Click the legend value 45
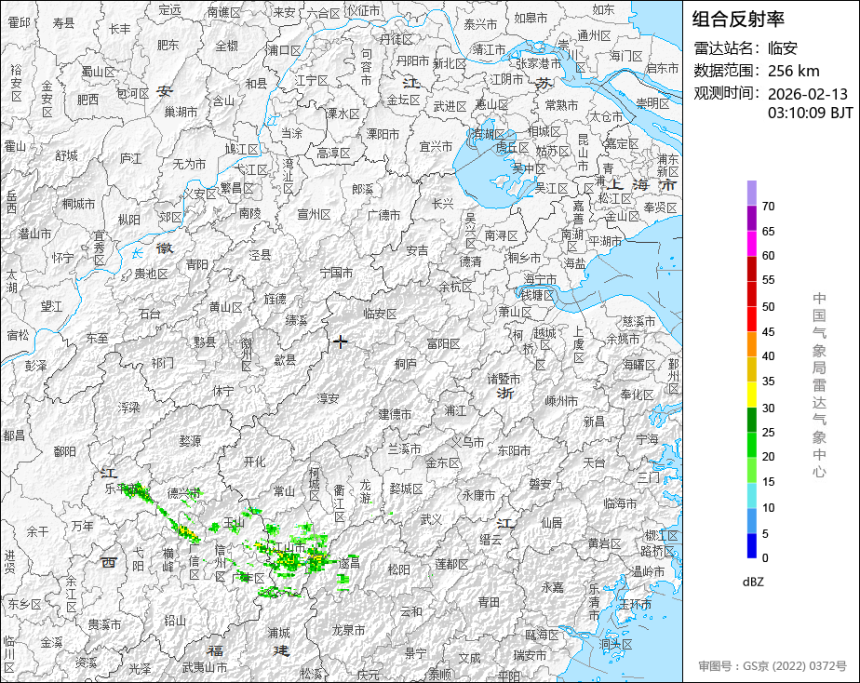860x683 pixels. pos(768,331)
